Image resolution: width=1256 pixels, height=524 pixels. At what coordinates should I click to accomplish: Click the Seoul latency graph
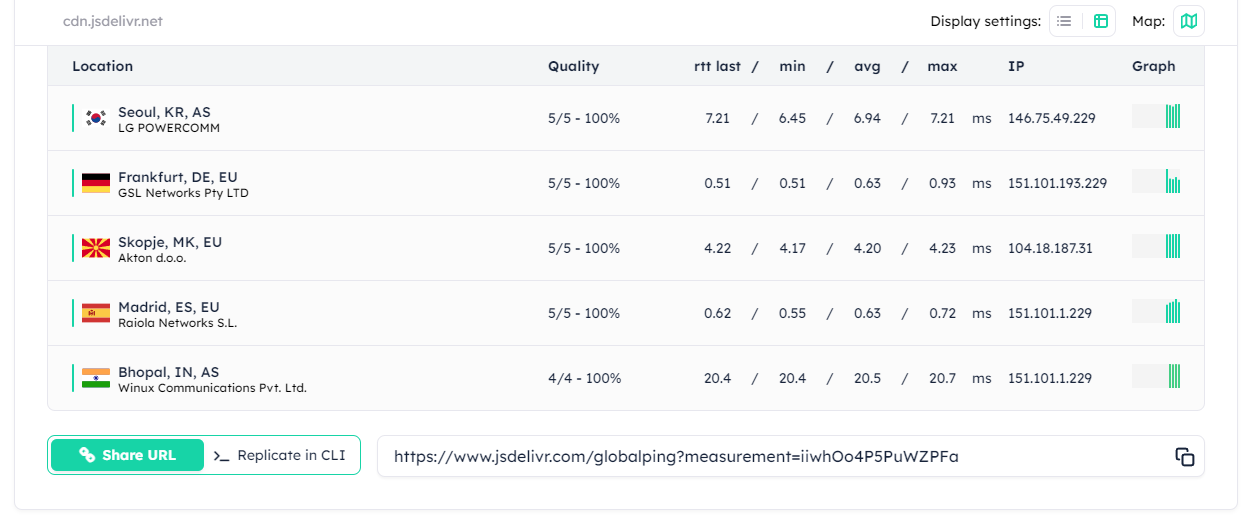[x=1157, y=117]
